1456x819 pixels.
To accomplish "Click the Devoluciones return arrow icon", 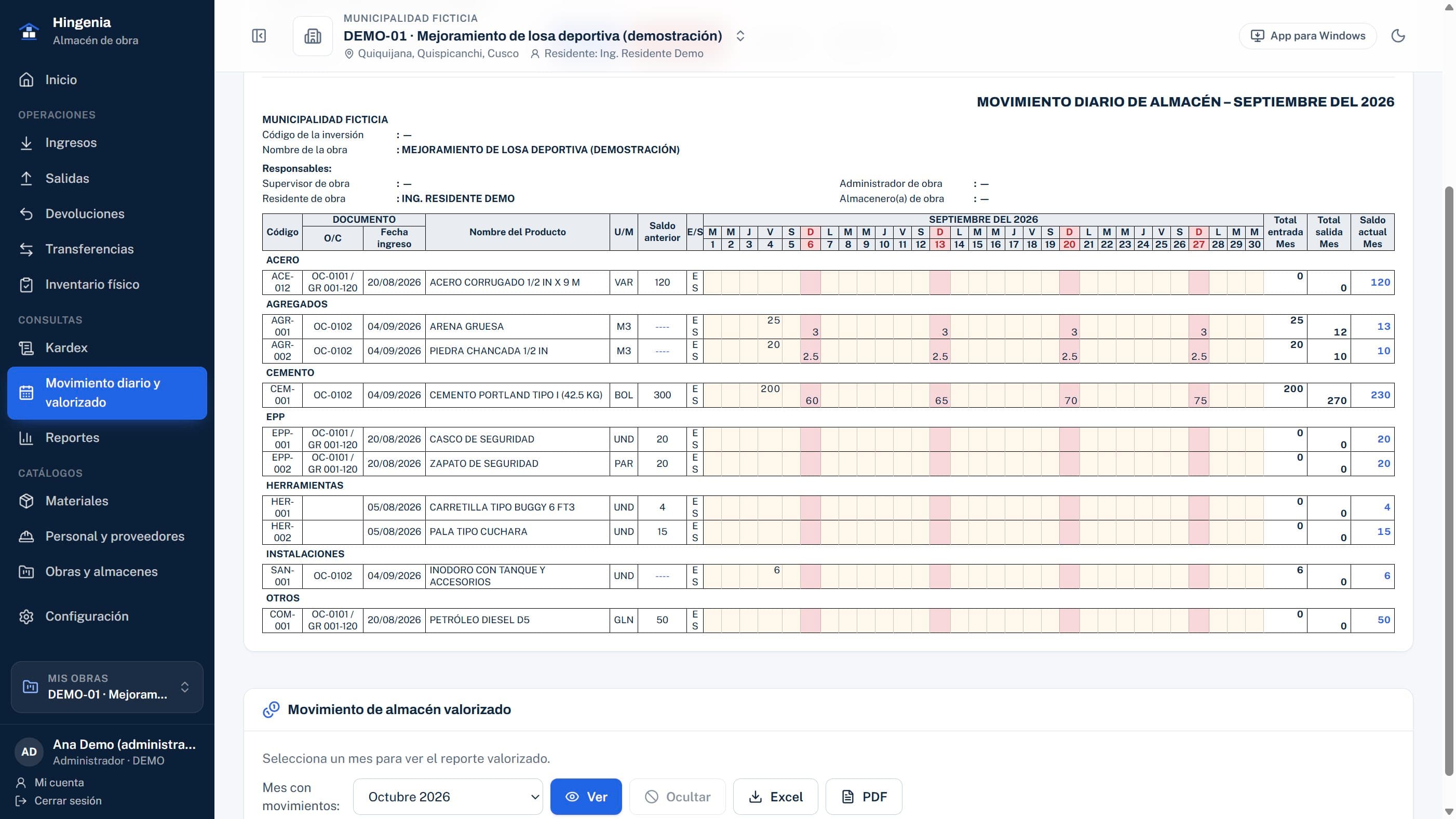I will point(26,213).
